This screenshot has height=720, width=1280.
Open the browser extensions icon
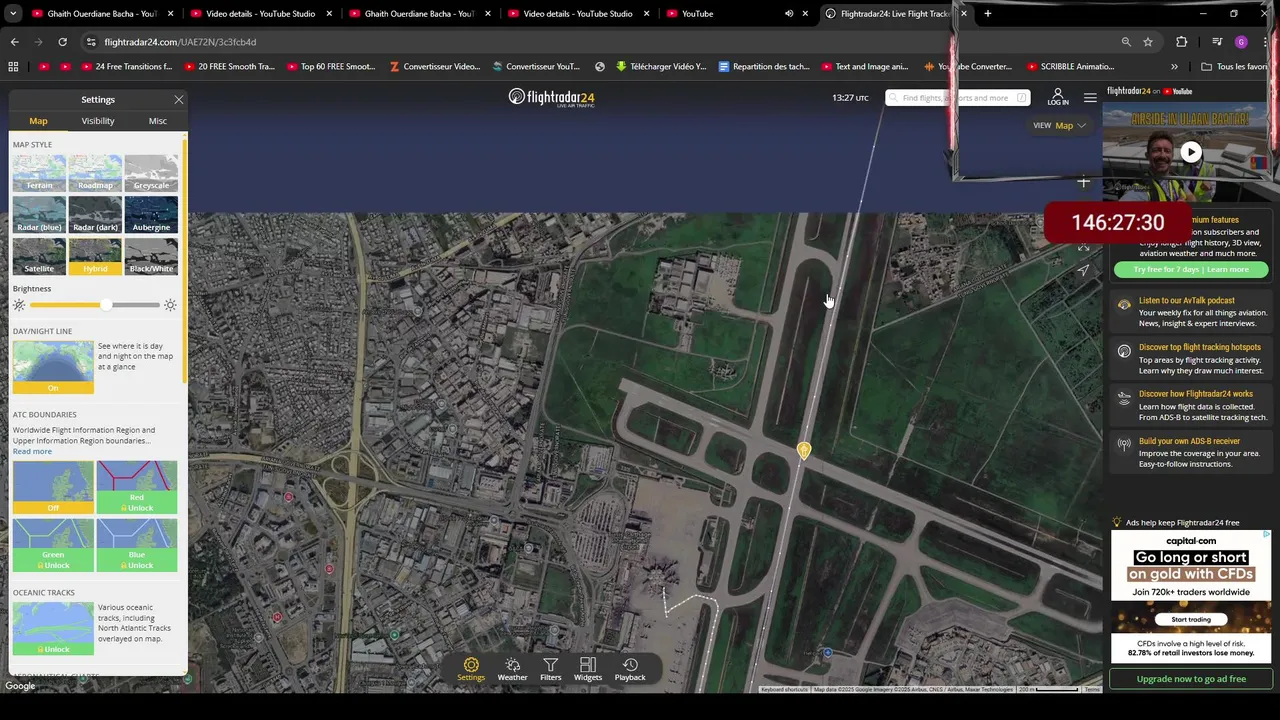point(1181,42)
